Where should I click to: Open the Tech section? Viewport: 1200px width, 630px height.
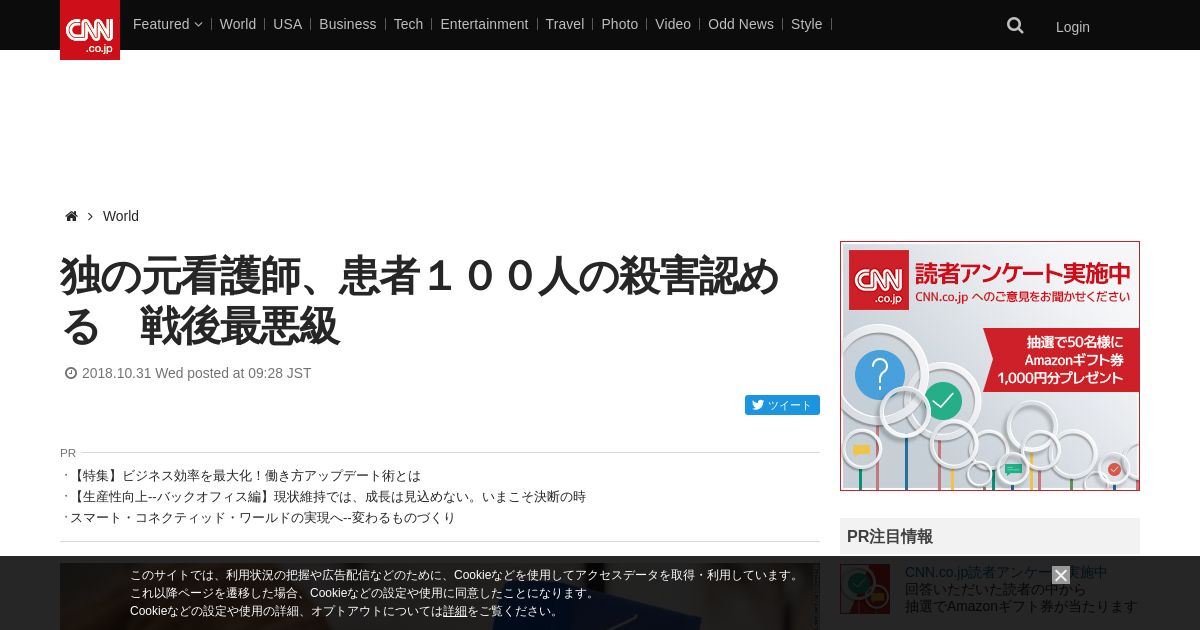point(408,24)
